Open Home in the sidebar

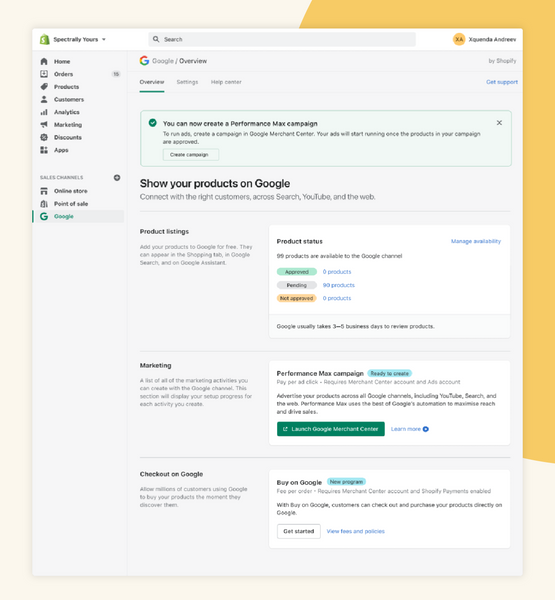click(x=62, y=61)
